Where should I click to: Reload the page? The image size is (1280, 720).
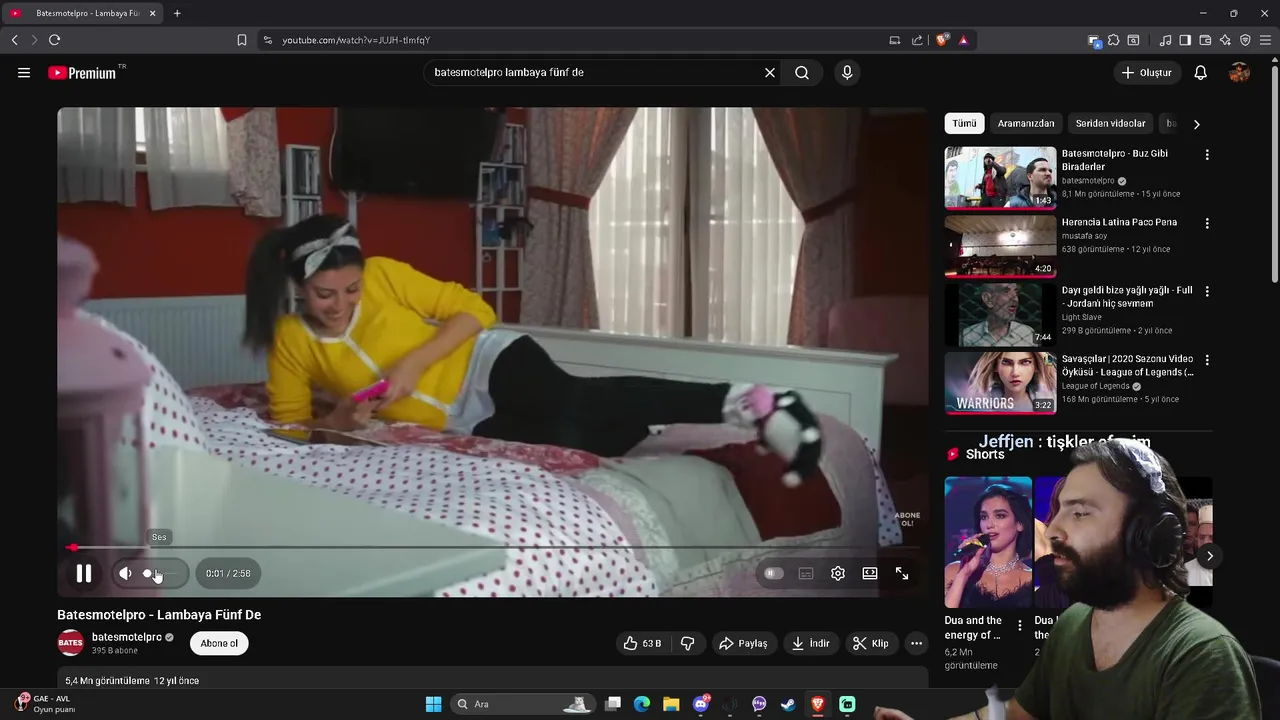pyautogui.click(x=54, y=40)
